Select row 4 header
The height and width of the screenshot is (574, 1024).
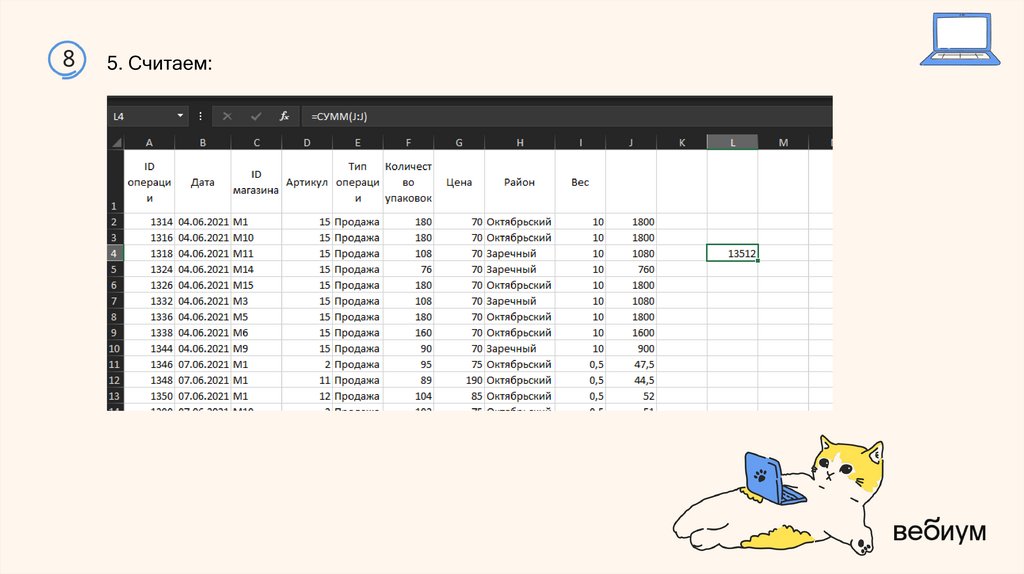(115, 254)
